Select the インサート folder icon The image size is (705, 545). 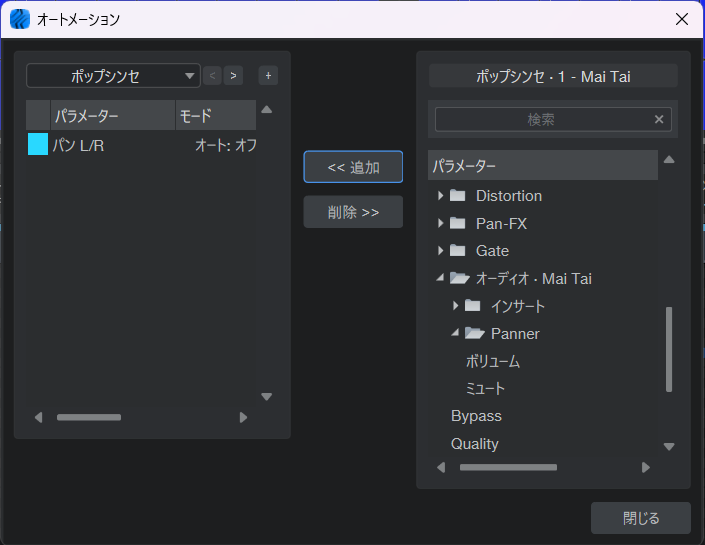coord(473,306)
